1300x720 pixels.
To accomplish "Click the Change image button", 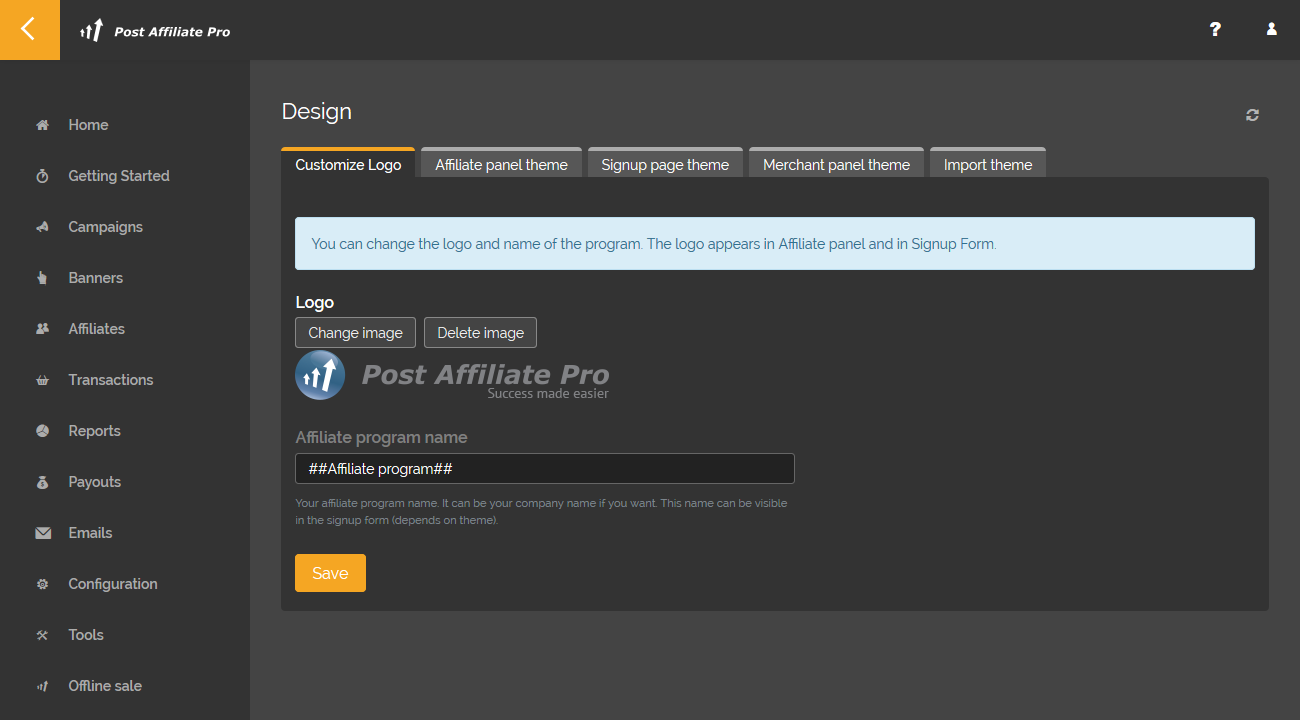I will point(355,333).
